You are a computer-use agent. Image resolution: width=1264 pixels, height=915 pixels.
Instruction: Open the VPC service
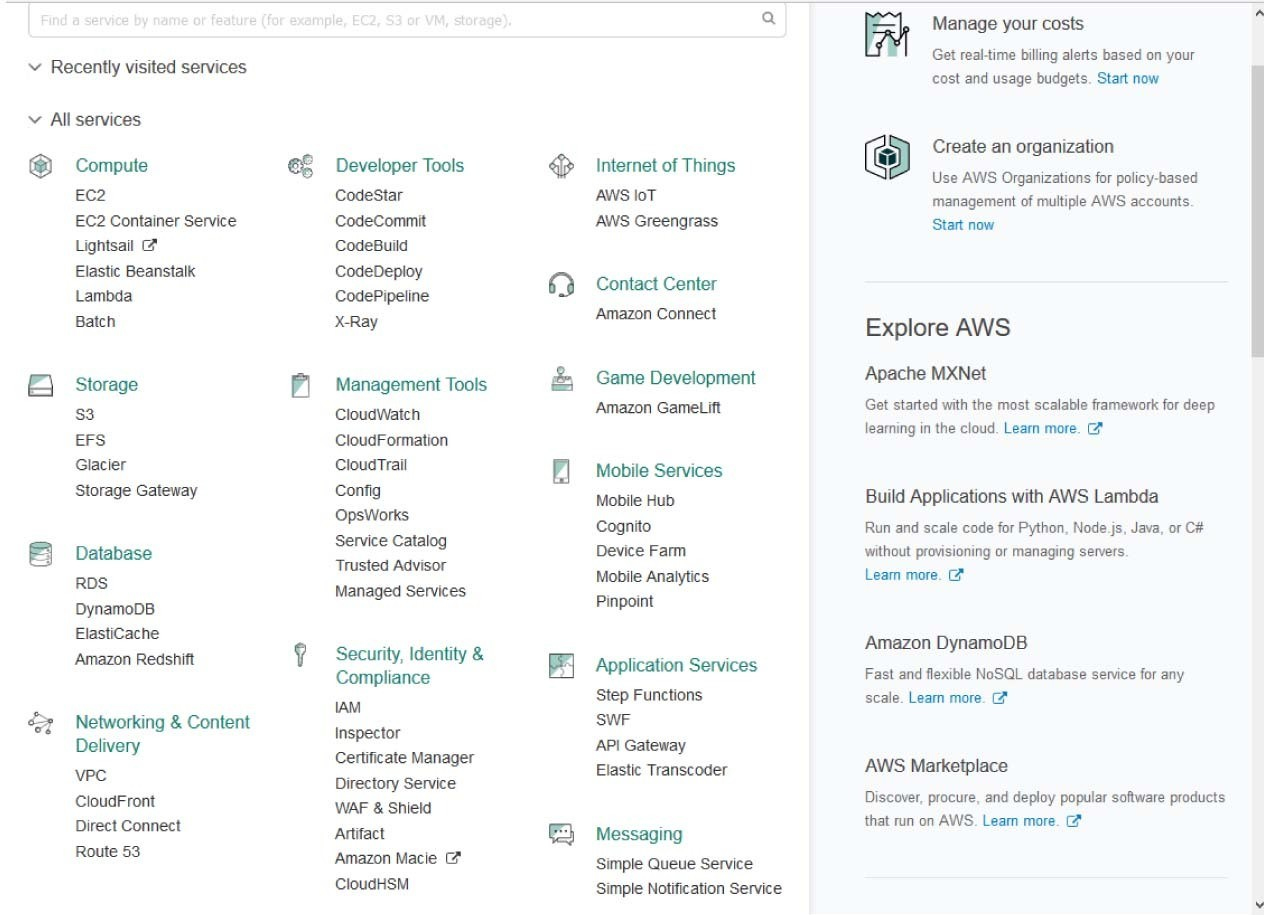(91, 776)
